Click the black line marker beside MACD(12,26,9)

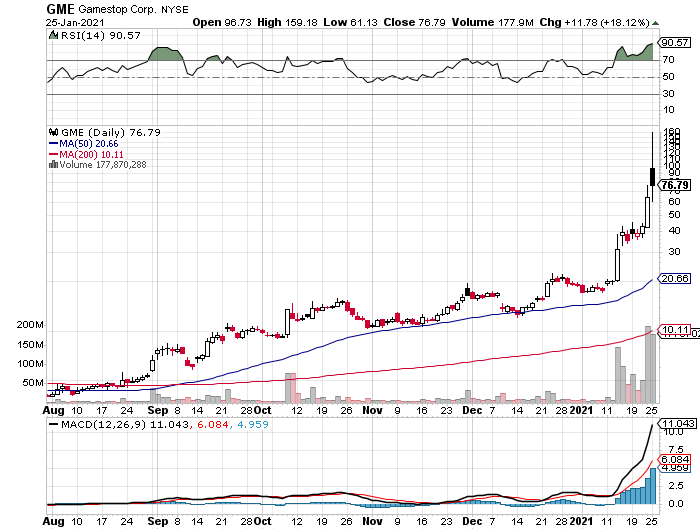pos(53,424)
